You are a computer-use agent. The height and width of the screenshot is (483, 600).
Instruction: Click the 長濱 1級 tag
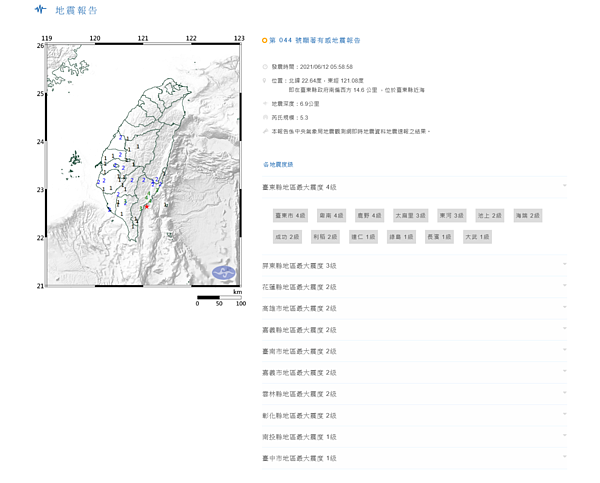(439, 237)
